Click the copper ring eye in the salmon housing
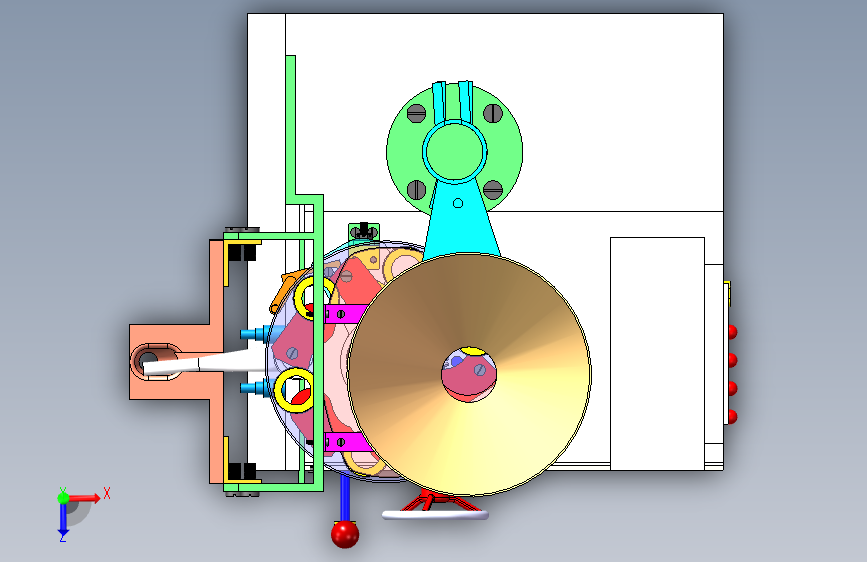Viewport: 867px width, 562px height. pos(156,361)
